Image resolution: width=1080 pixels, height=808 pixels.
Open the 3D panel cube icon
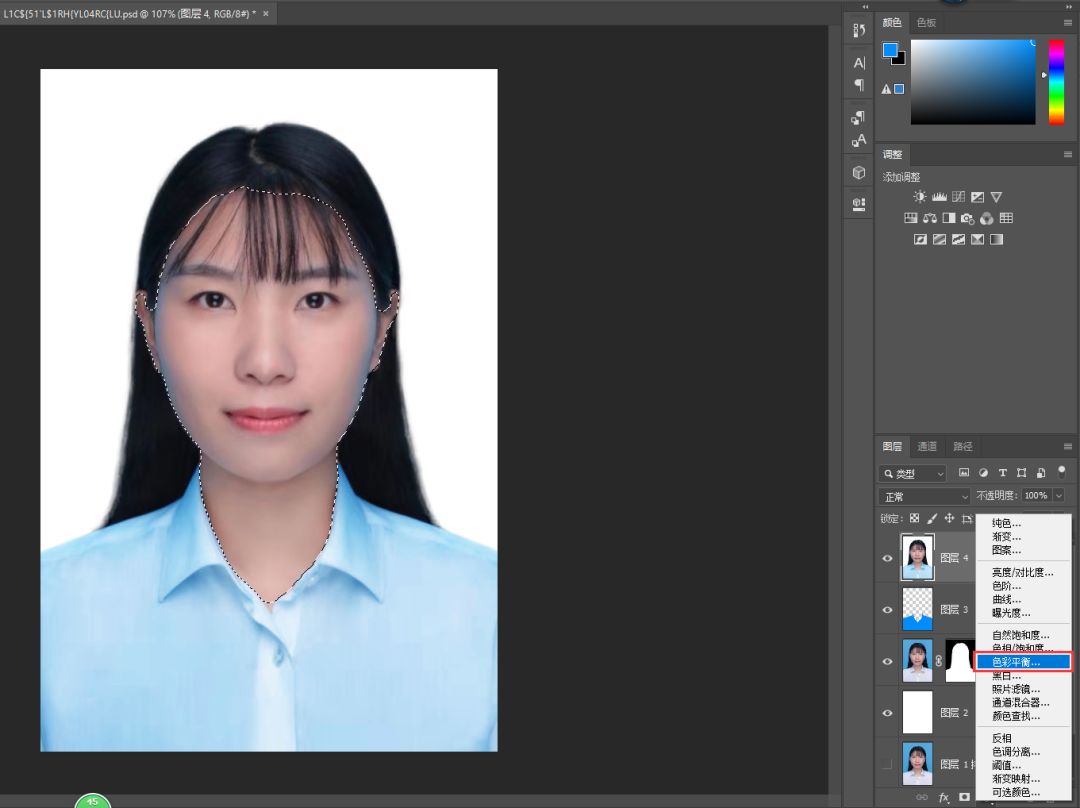pos(859,172)
